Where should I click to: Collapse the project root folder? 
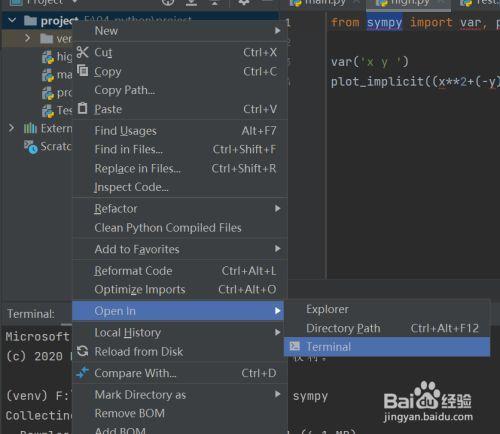coord(12,21)
